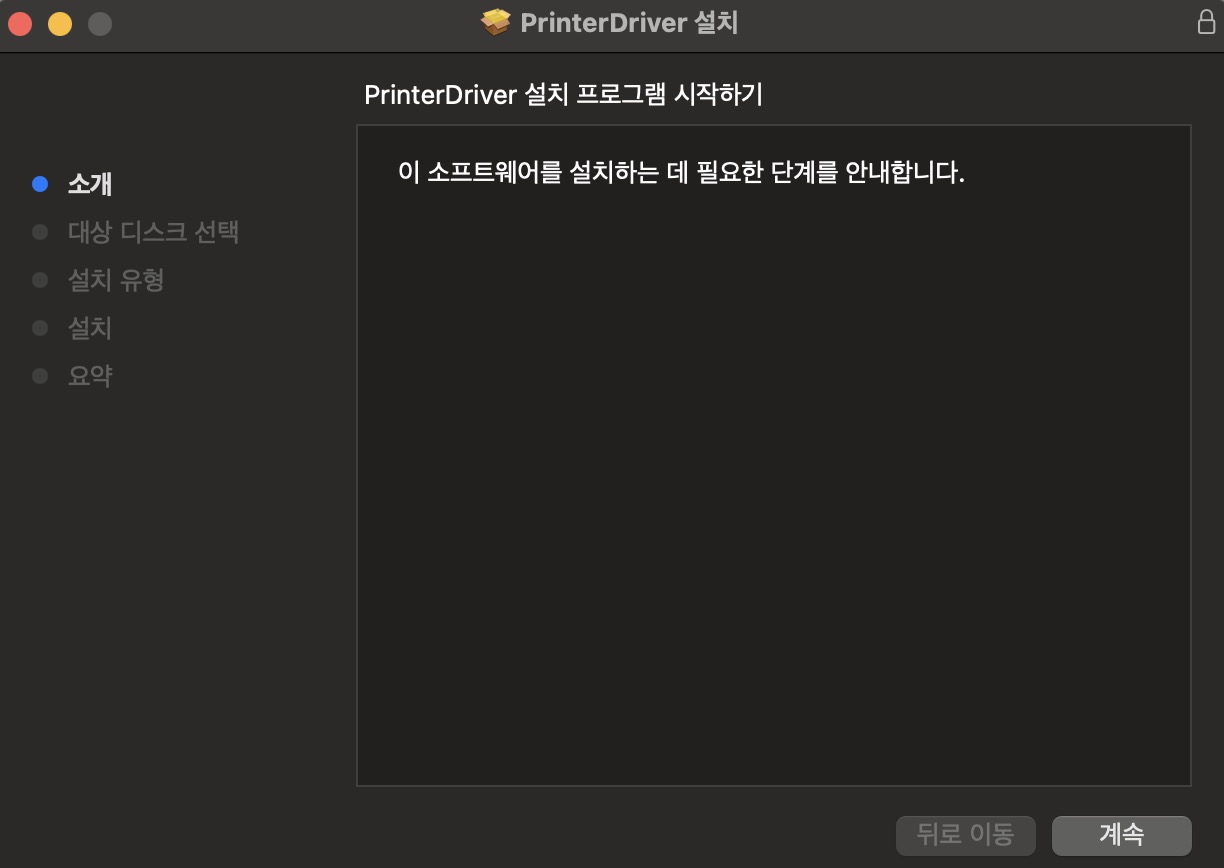Select the 대상 디스크 선택 step
Screen dimensions: 1224x868
point(153,232)
